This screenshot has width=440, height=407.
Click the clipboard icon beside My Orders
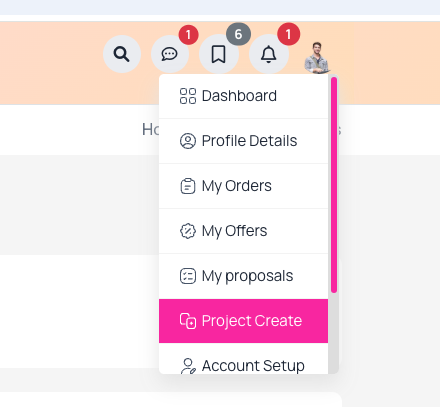188,186
